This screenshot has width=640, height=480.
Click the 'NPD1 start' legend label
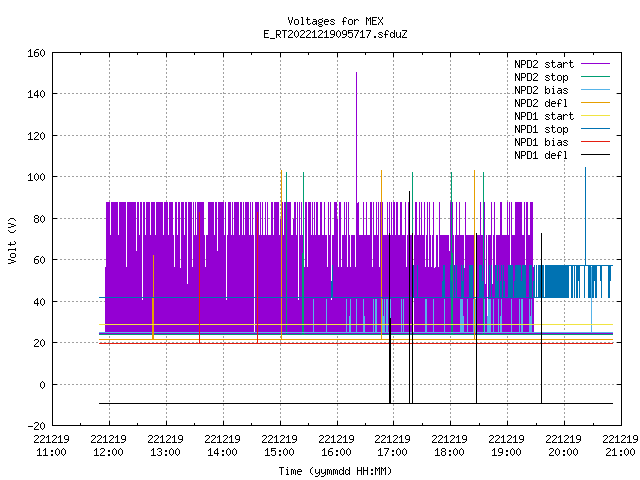click(544, 116)
